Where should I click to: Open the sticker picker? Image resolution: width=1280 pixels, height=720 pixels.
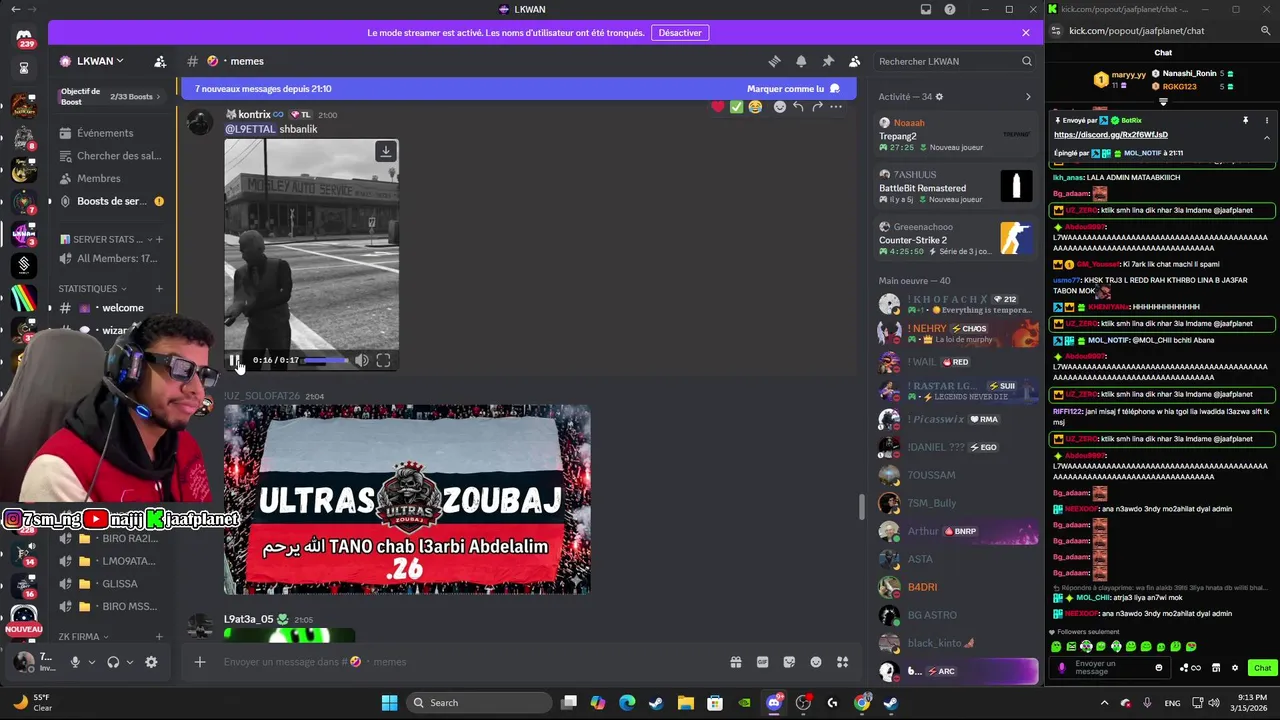pyautogui.click(x=789, y=662)
